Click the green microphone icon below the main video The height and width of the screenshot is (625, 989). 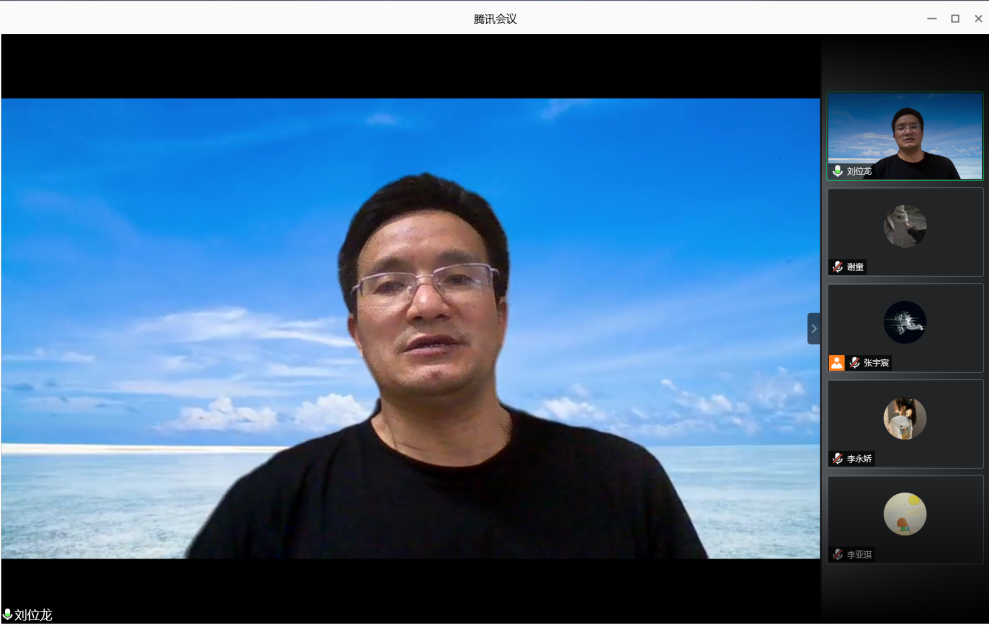[x=8, y=615]
